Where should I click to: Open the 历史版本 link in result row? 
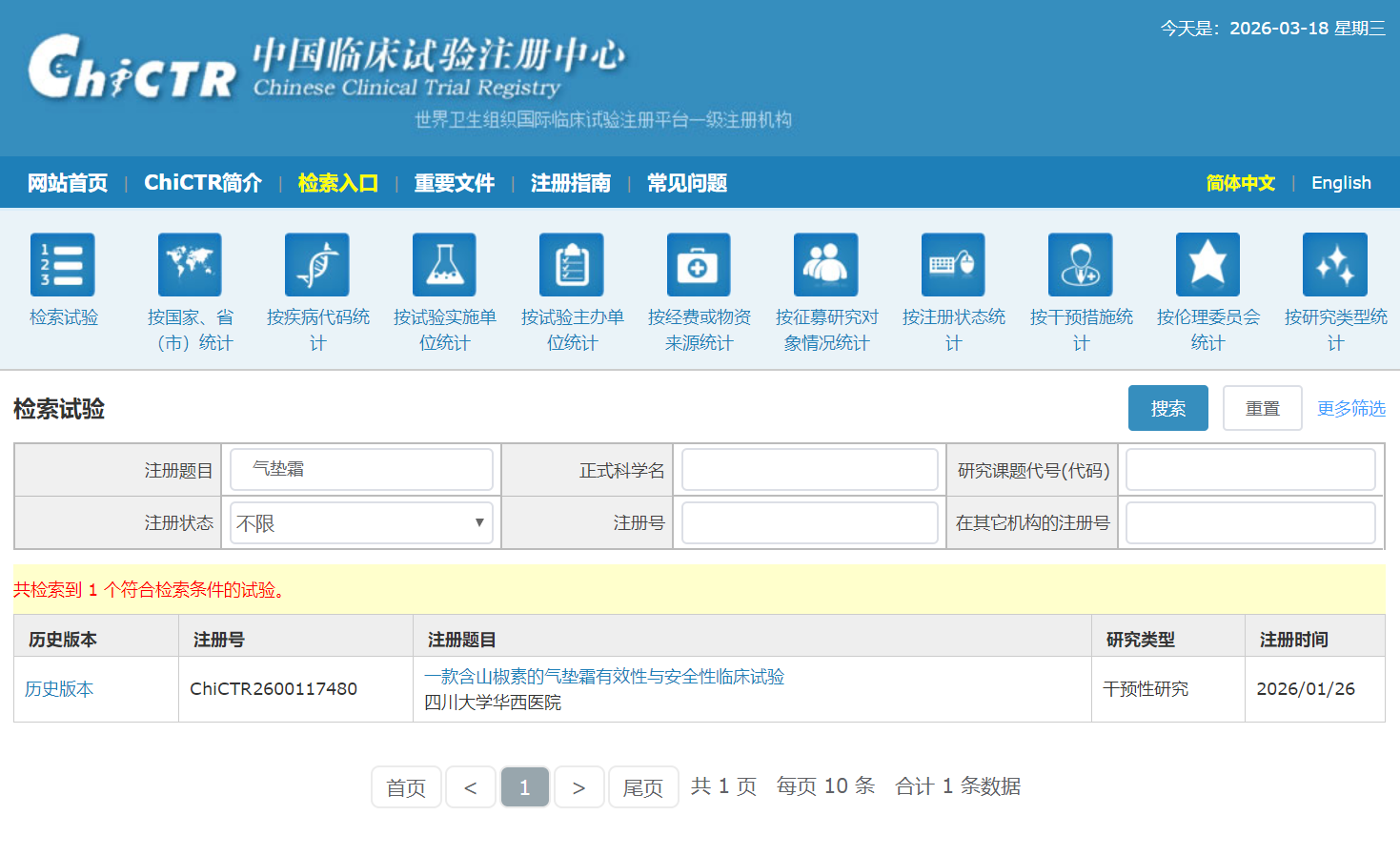pyautogui.click(x=59, y=689)
